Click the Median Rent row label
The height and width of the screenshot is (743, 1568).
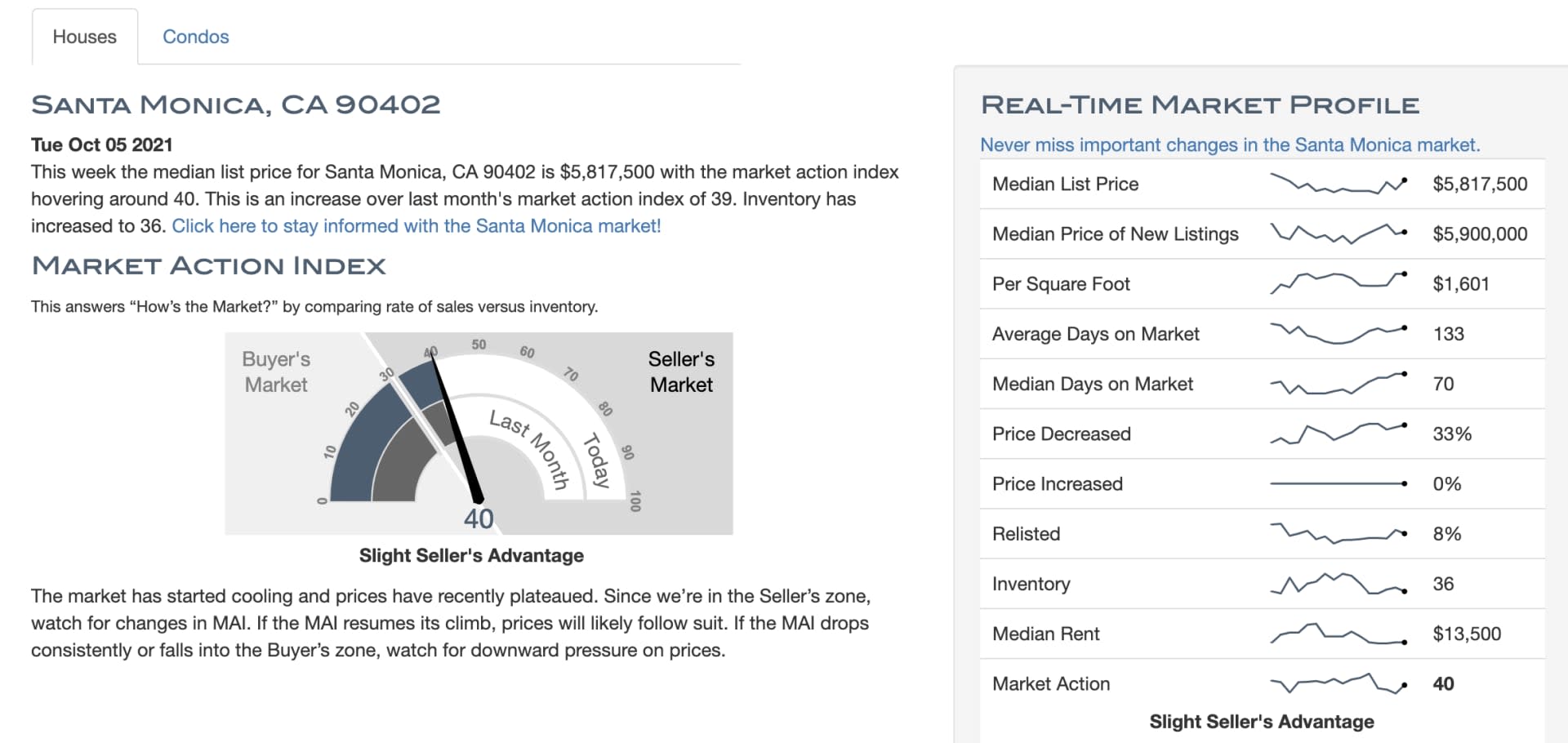coord(1045,634)
